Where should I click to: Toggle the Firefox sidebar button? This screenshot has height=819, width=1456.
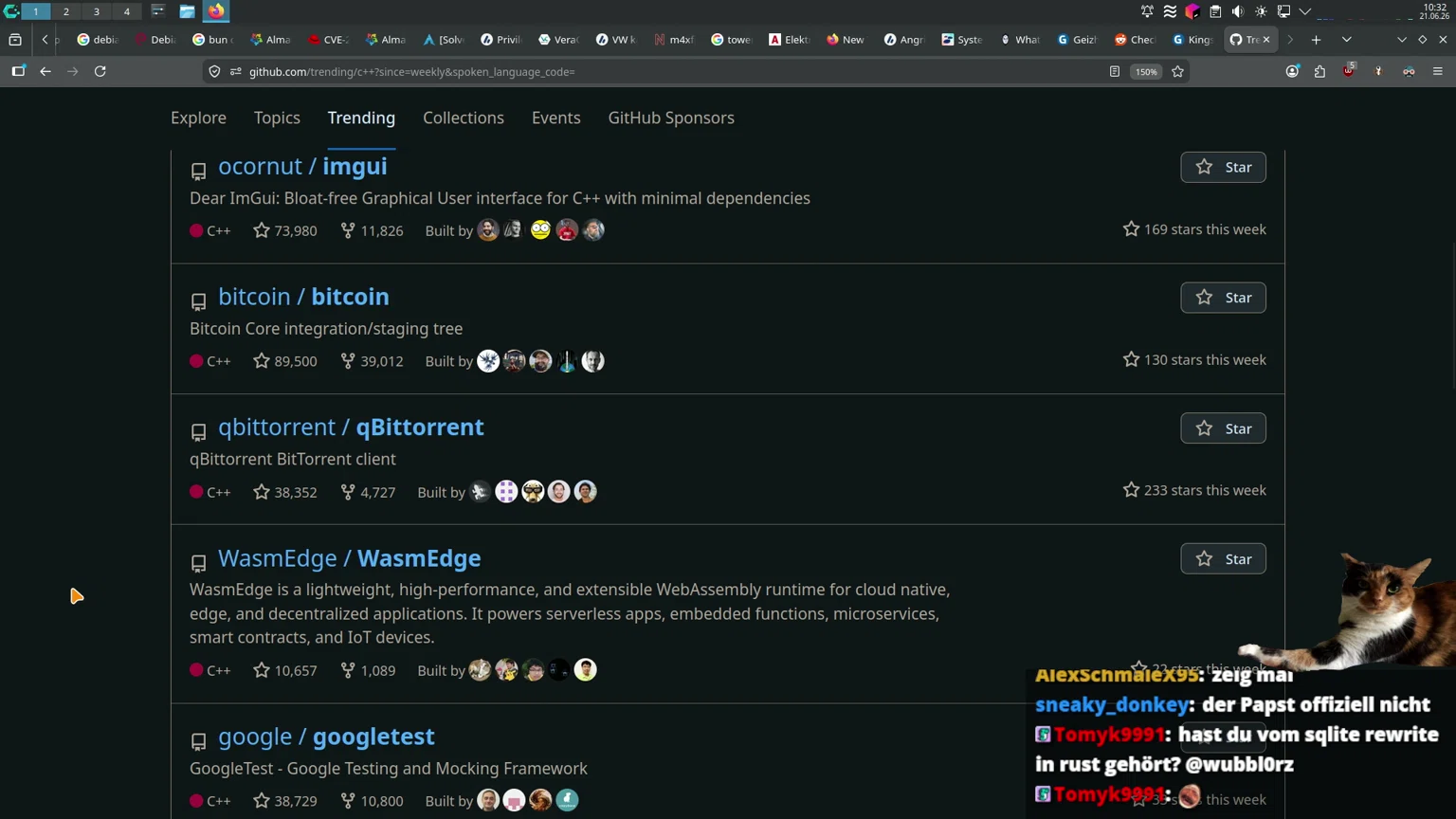[18, 71]
